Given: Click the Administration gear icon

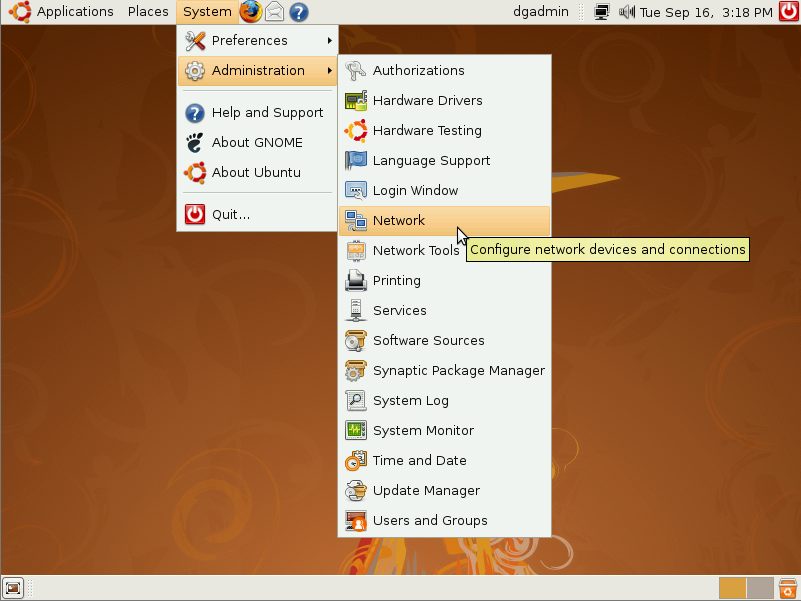Looking at the screenshot, I should click(195, 71).
